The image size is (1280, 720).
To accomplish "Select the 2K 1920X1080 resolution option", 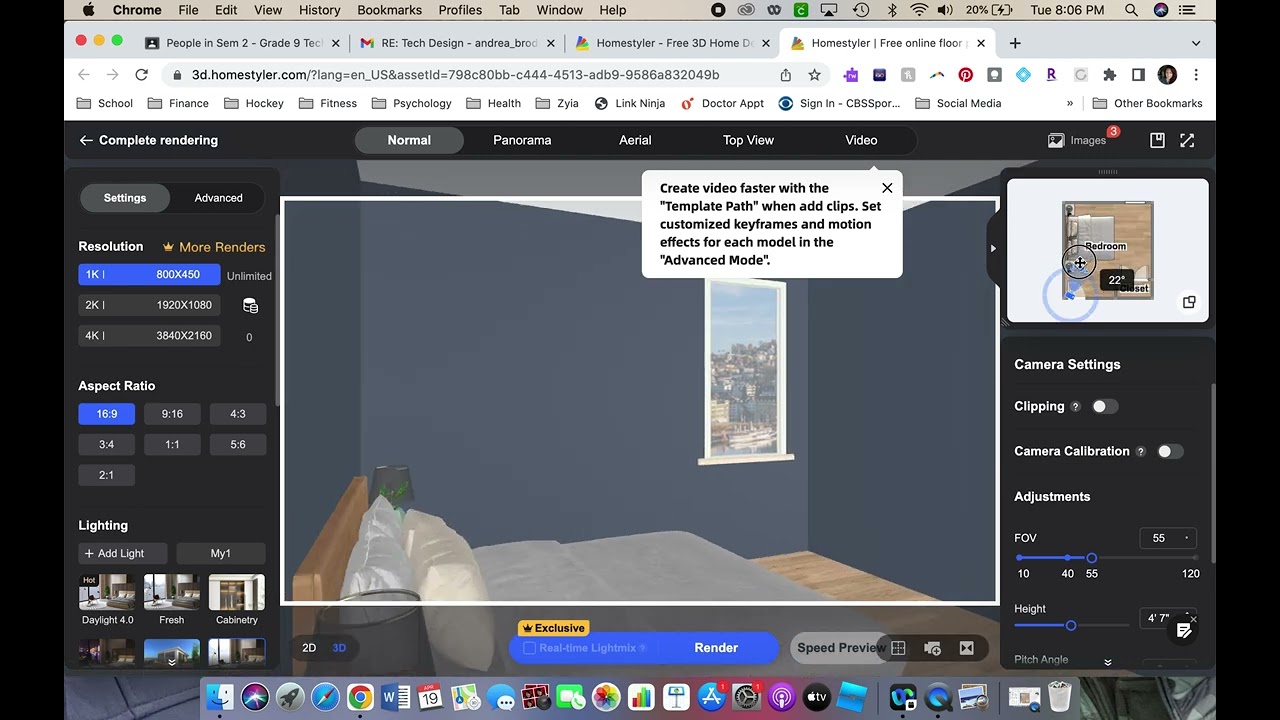I will [149, 305].
